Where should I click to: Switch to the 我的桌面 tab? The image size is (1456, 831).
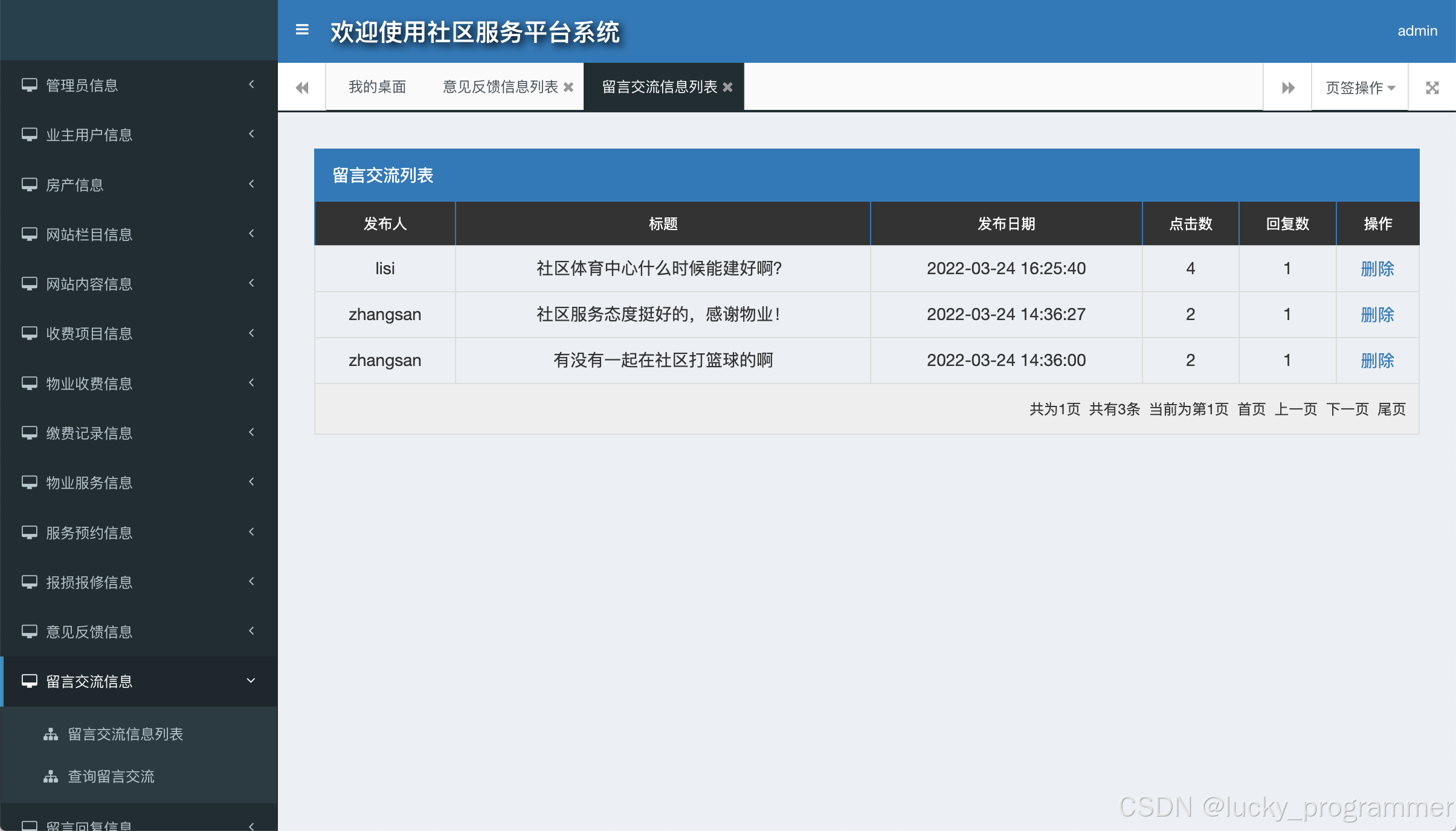click(377, 87)
